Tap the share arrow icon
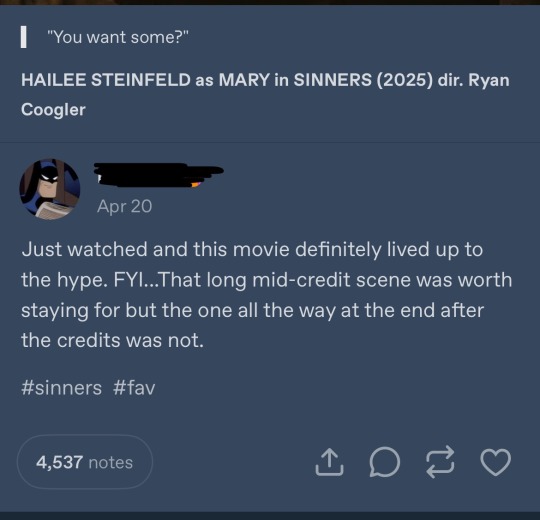The image size is (540, 520). (x=329, y=462)
